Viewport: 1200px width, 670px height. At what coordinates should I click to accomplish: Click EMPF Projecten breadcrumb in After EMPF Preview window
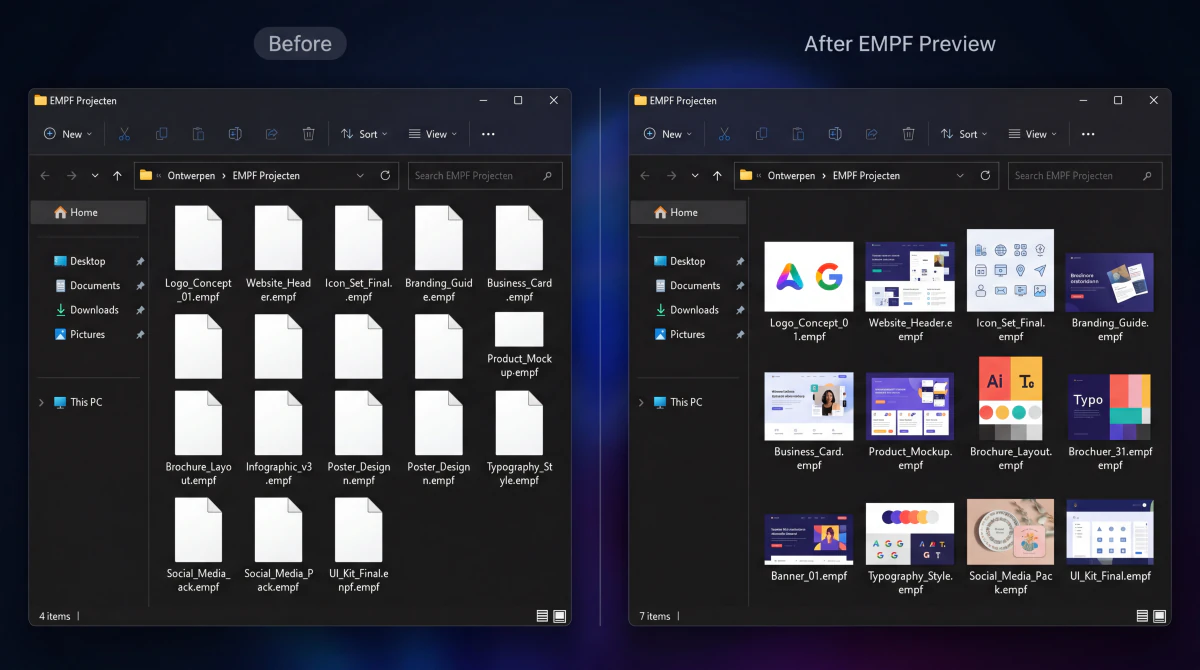point(866,176)
